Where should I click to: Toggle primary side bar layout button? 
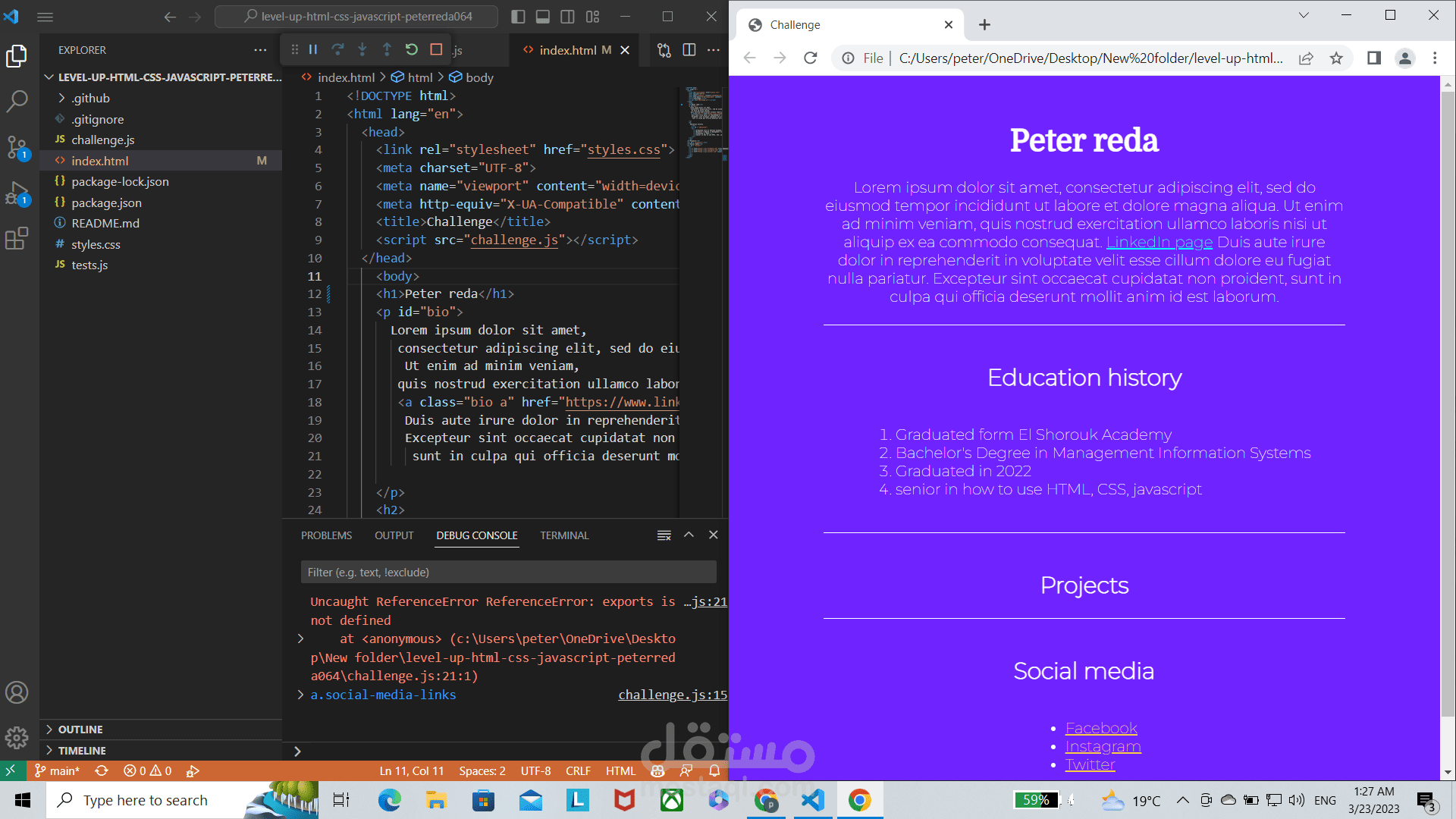(518, 16)
